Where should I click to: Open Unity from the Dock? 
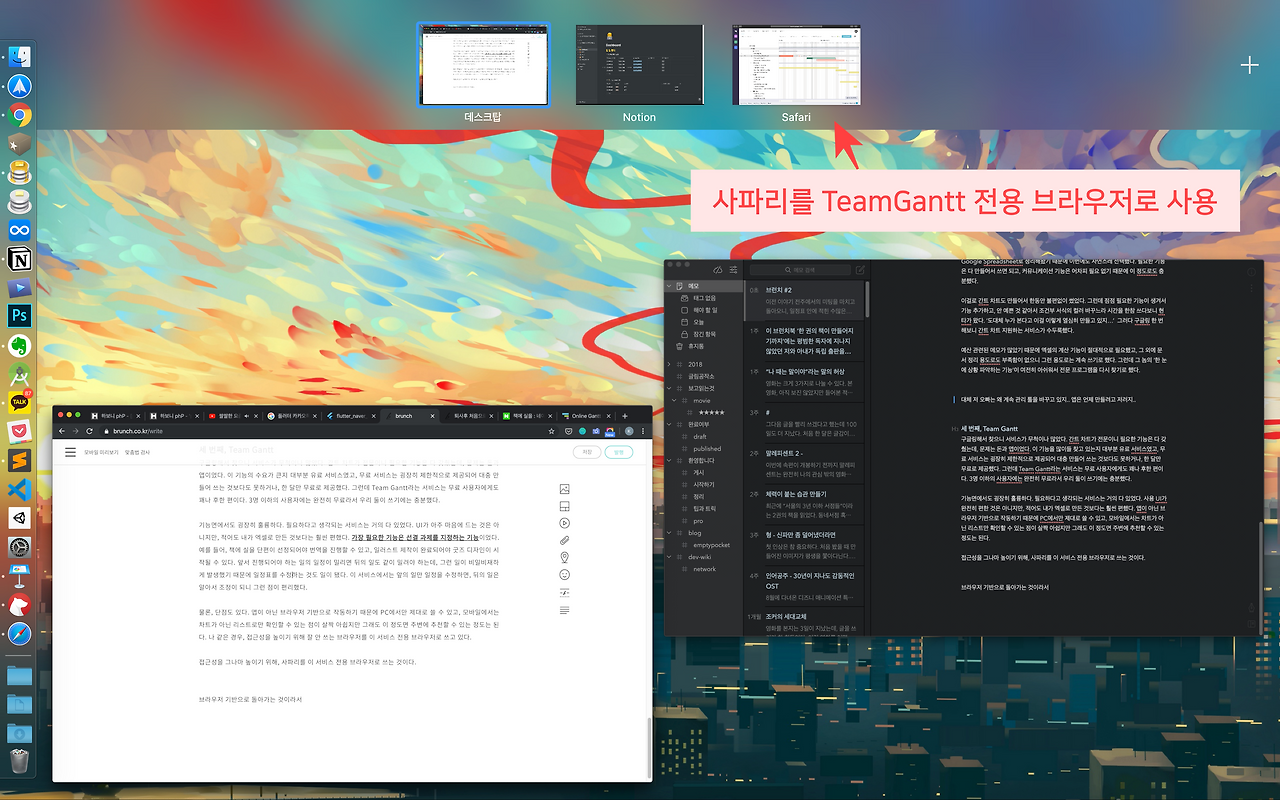[x=19, y=519]
